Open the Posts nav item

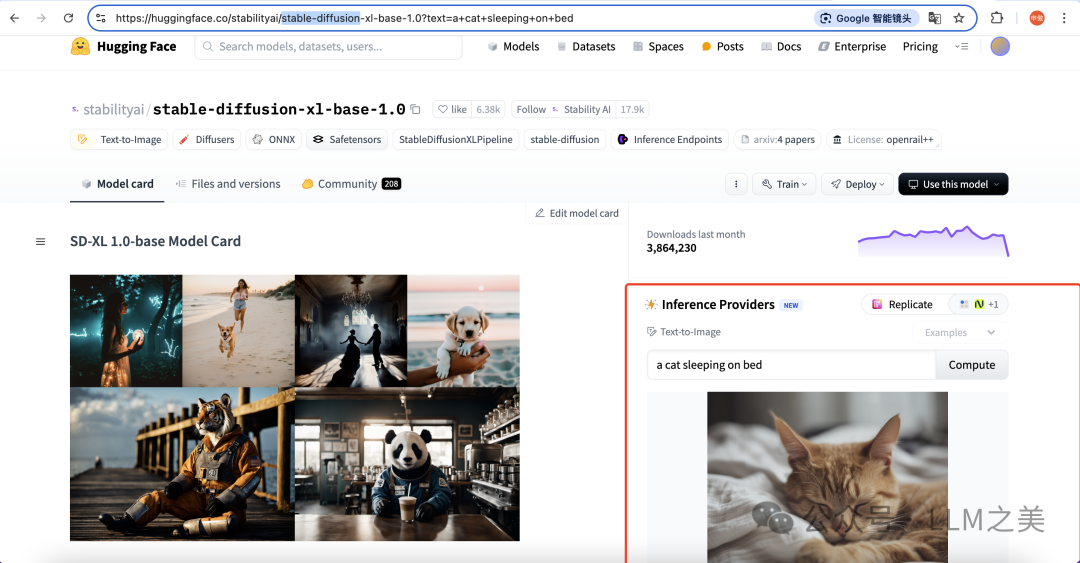(723, 46)
